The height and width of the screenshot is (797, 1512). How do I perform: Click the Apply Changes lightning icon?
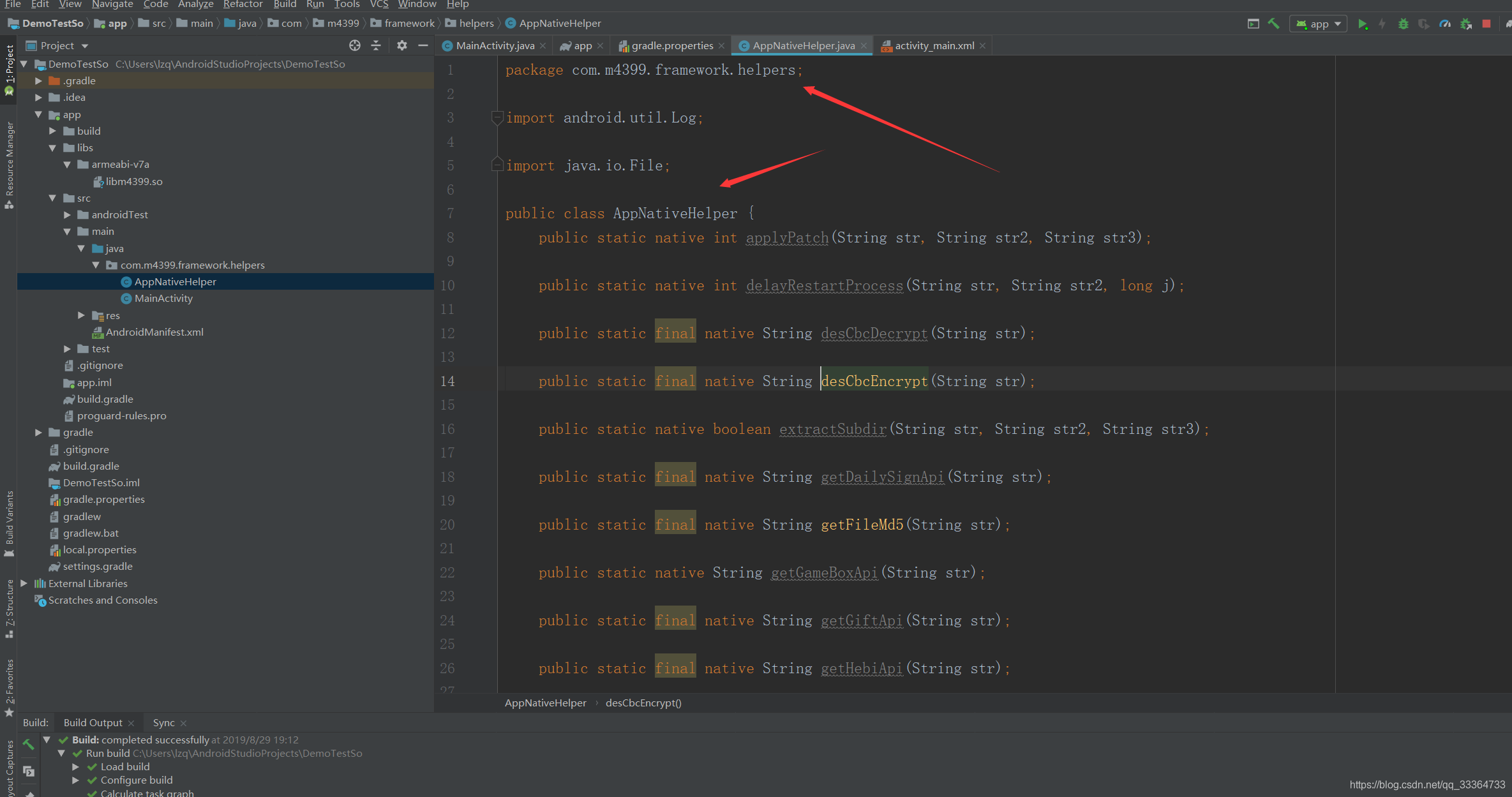[x=1382, y=24]
